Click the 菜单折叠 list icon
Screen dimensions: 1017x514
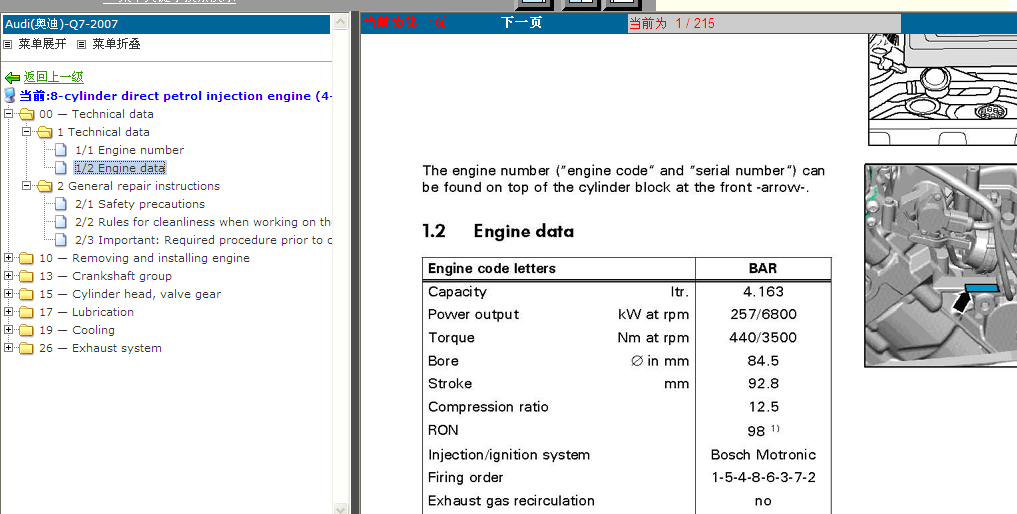coord(81,44)
